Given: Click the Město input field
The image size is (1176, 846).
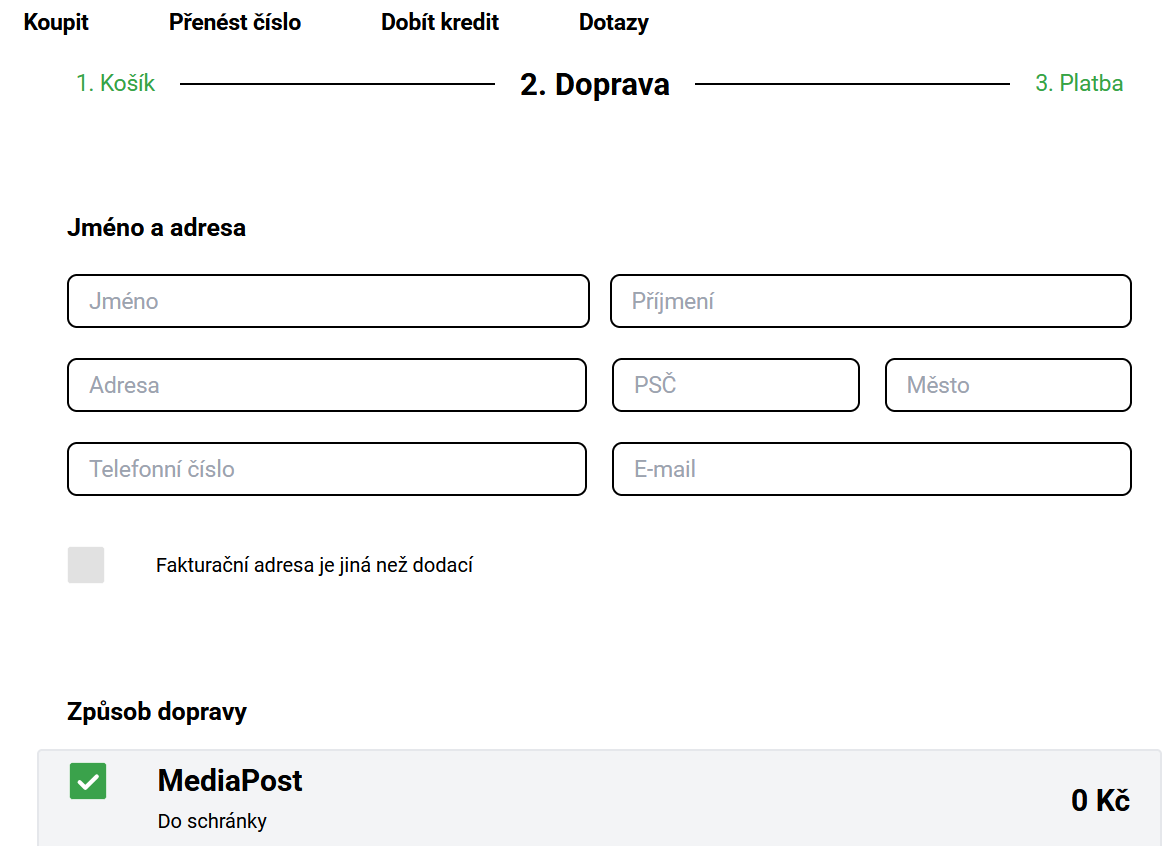Looking at the screenshot, I should pyautogui.click(x=1008, y=385).
